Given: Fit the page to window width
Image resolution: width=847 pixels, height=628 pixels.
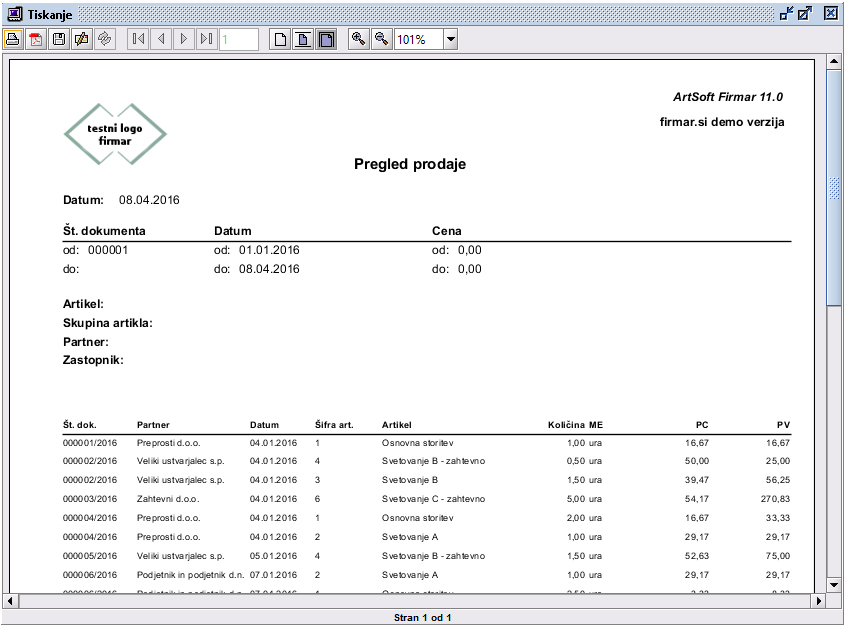Looking at the screenshot, I should pyautogui.click(x=326, y=39).
